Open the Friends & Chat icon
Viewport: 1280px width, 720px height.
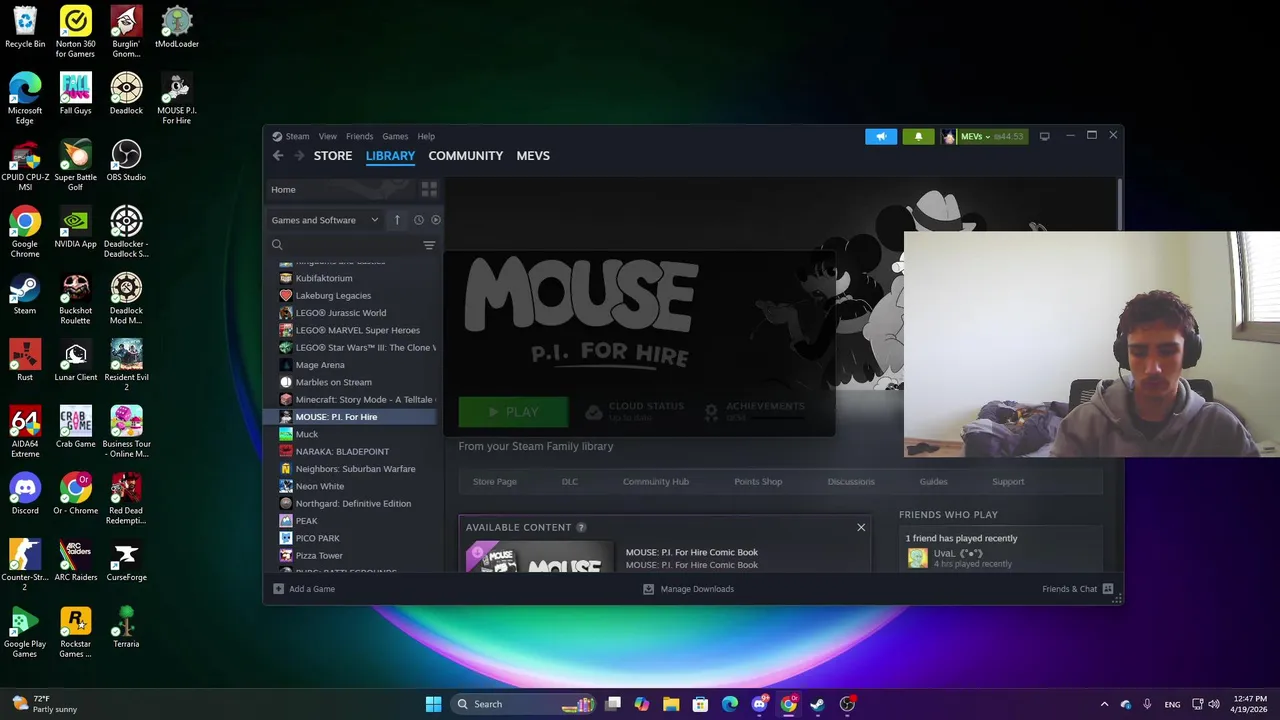(x=1108, y=589)
